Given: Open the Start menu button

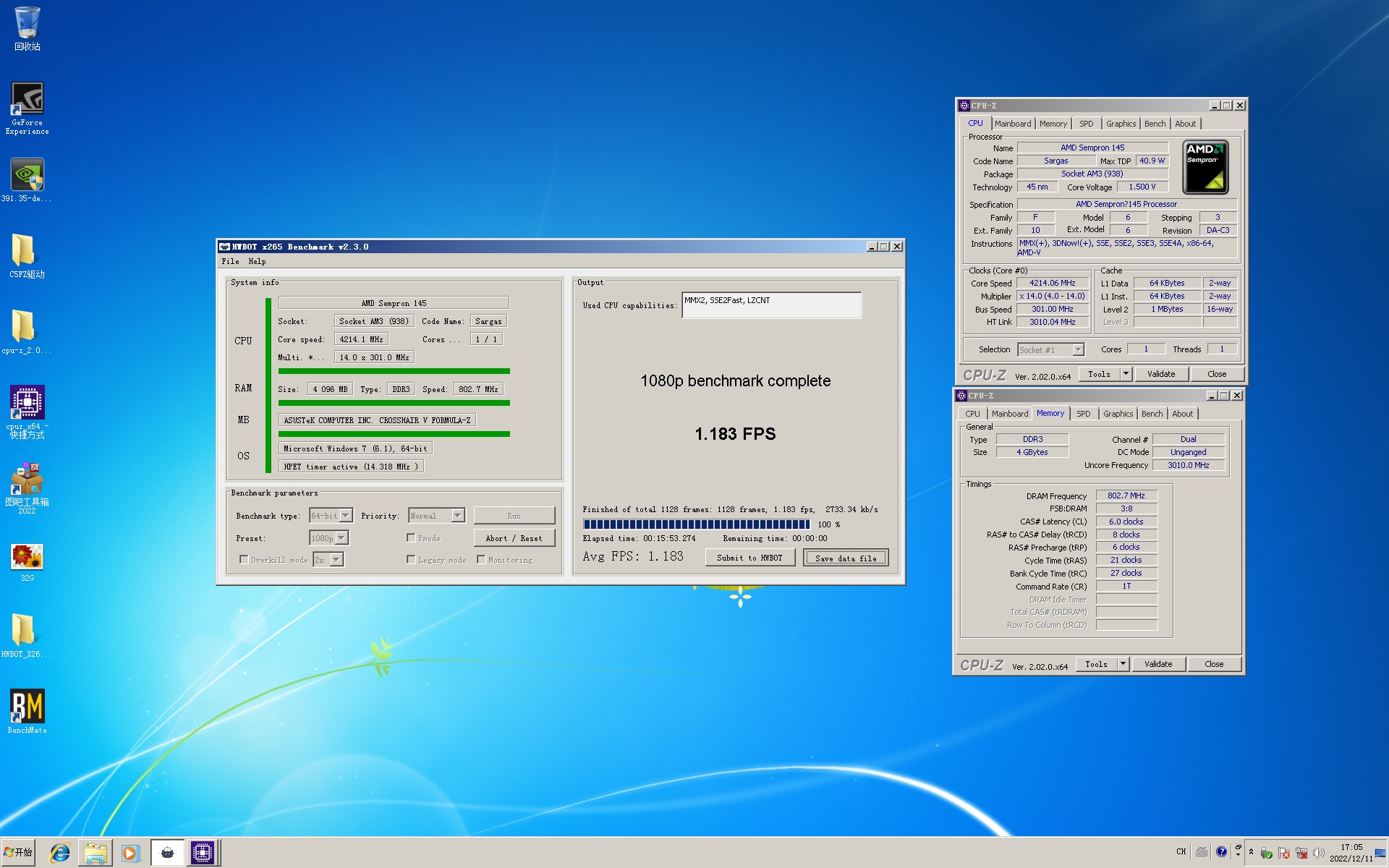Looking at the screenshot, I should click(18, 853).
